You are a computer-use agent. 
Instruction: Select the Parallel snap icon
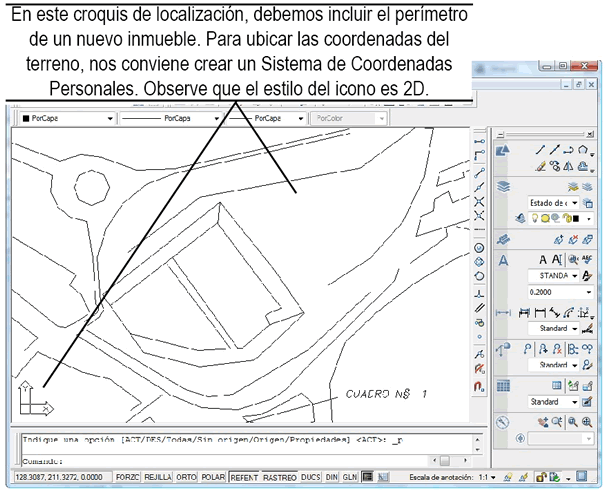[479, 308]
